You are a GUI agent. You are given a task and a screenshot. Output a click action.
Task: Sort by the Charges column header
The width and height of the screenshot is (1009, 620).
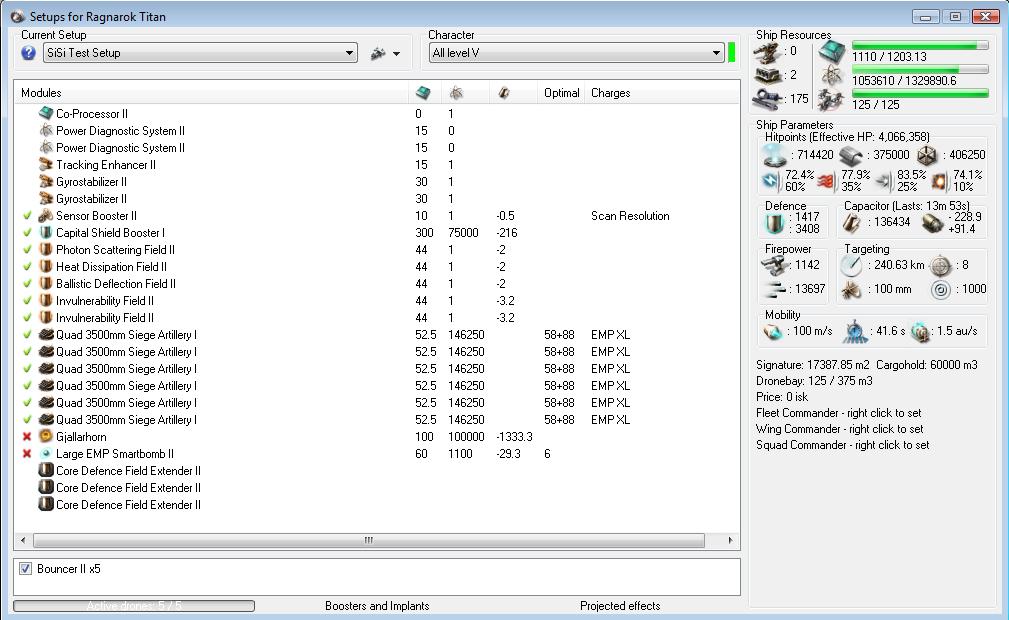[662, 93]
